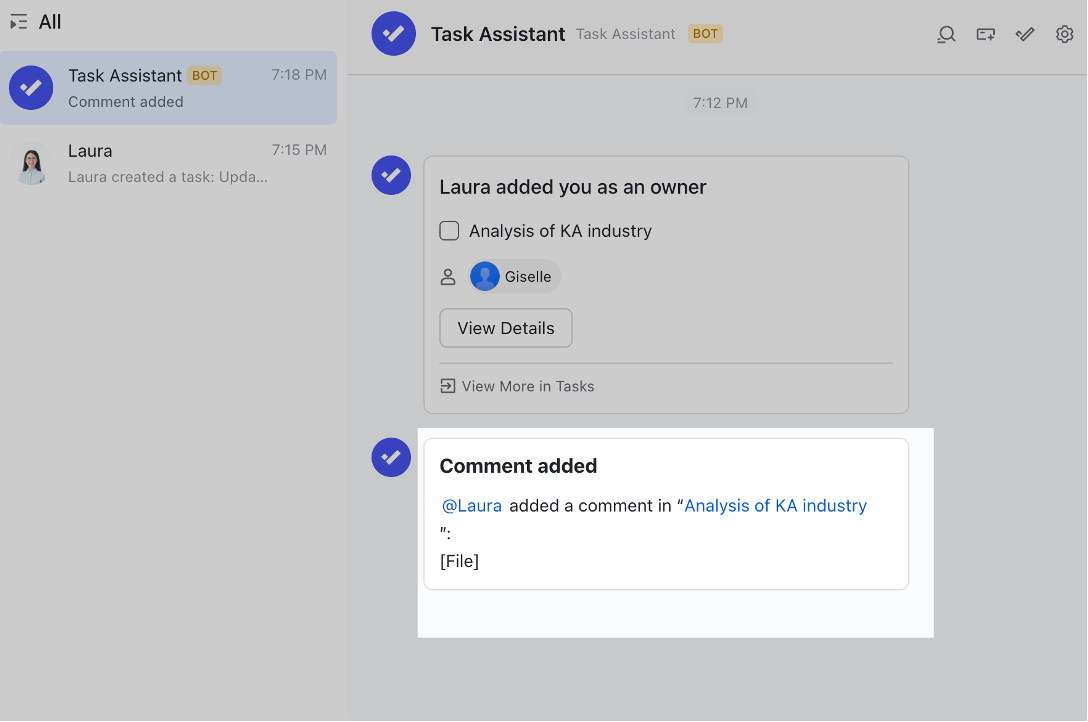
Task: Click the bot avatar beside Laura's task card
Action: pos(391,175)
